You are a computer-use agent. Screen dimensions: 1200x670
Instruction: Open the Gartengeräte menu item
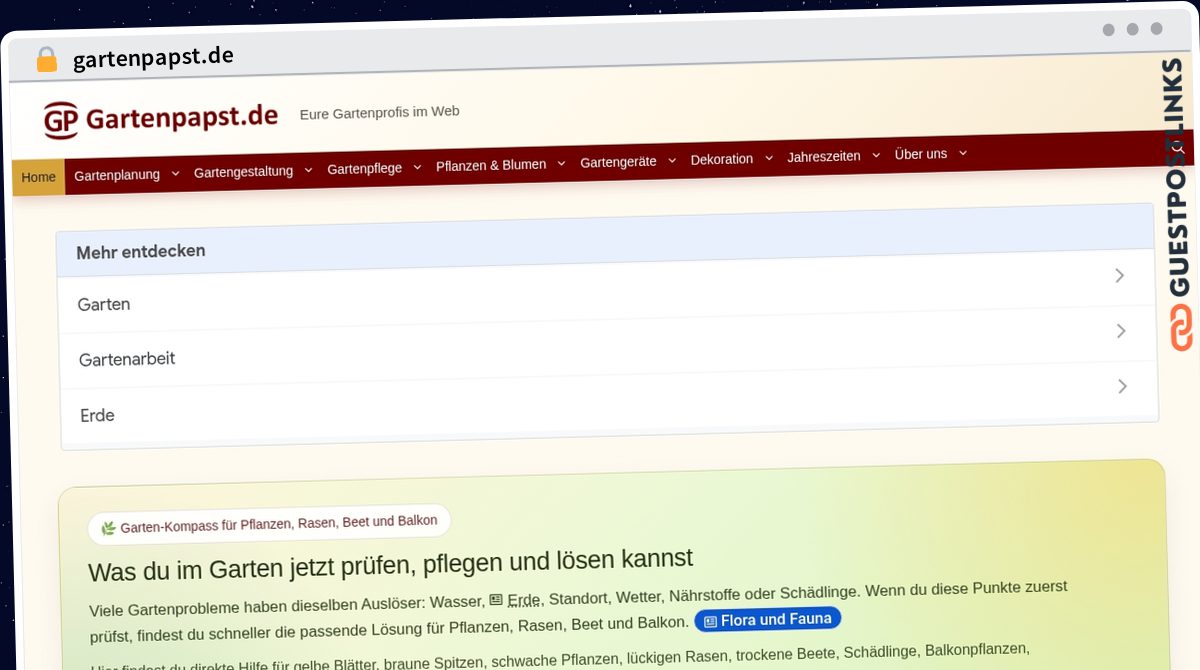[619, 162]
